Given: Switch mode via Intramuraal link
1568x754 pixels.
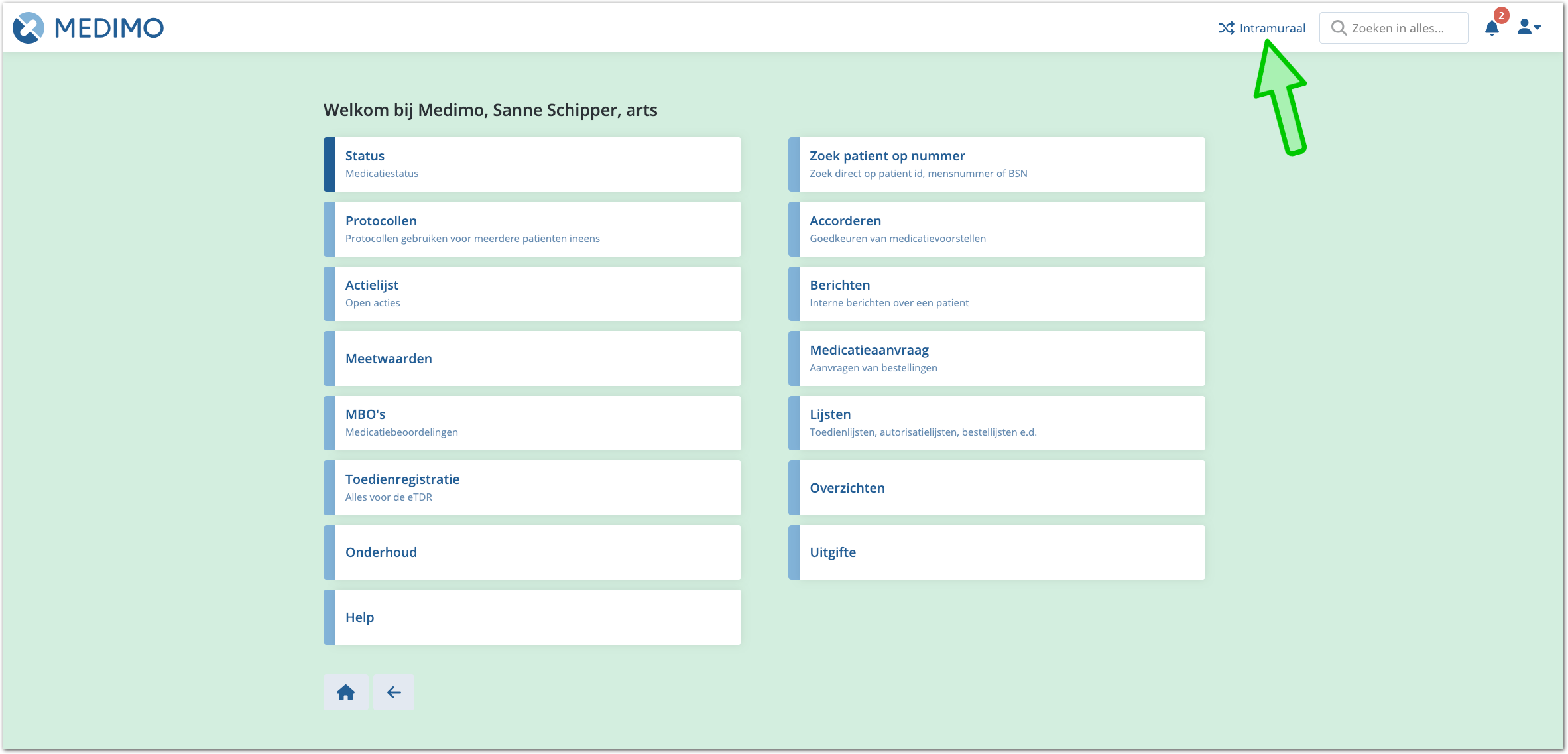Looking at the screenshot, I should pos(1272,28).
